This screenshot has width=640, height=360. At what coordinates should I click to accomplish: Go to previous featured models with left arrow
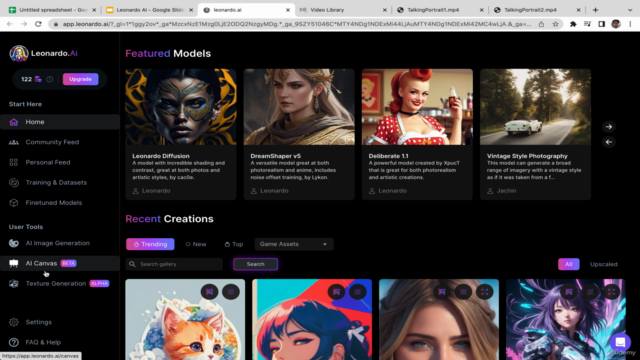(x=609, y=142)
